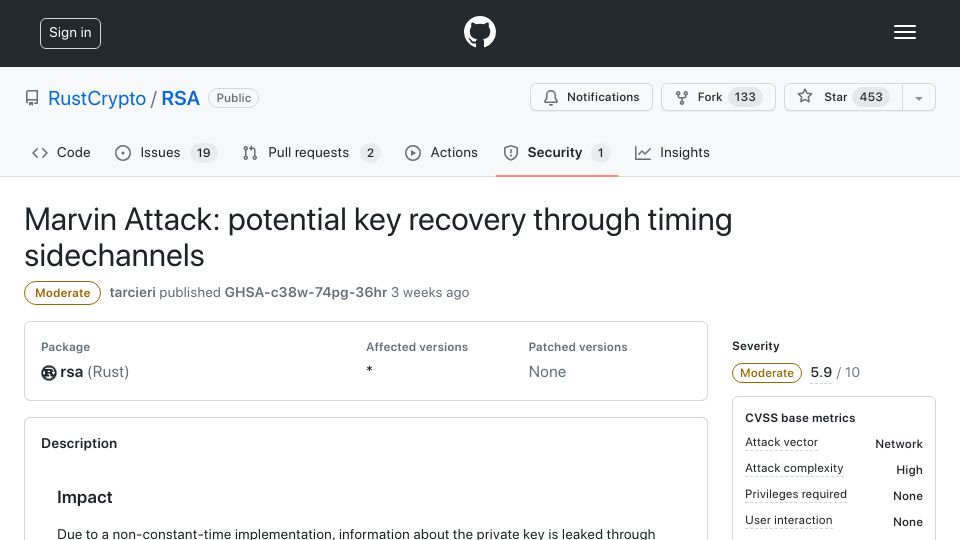The width and height of the screenshot is (960, 540).
Task: Click the Pull requests count 2
Action: [x=370, y=153]
